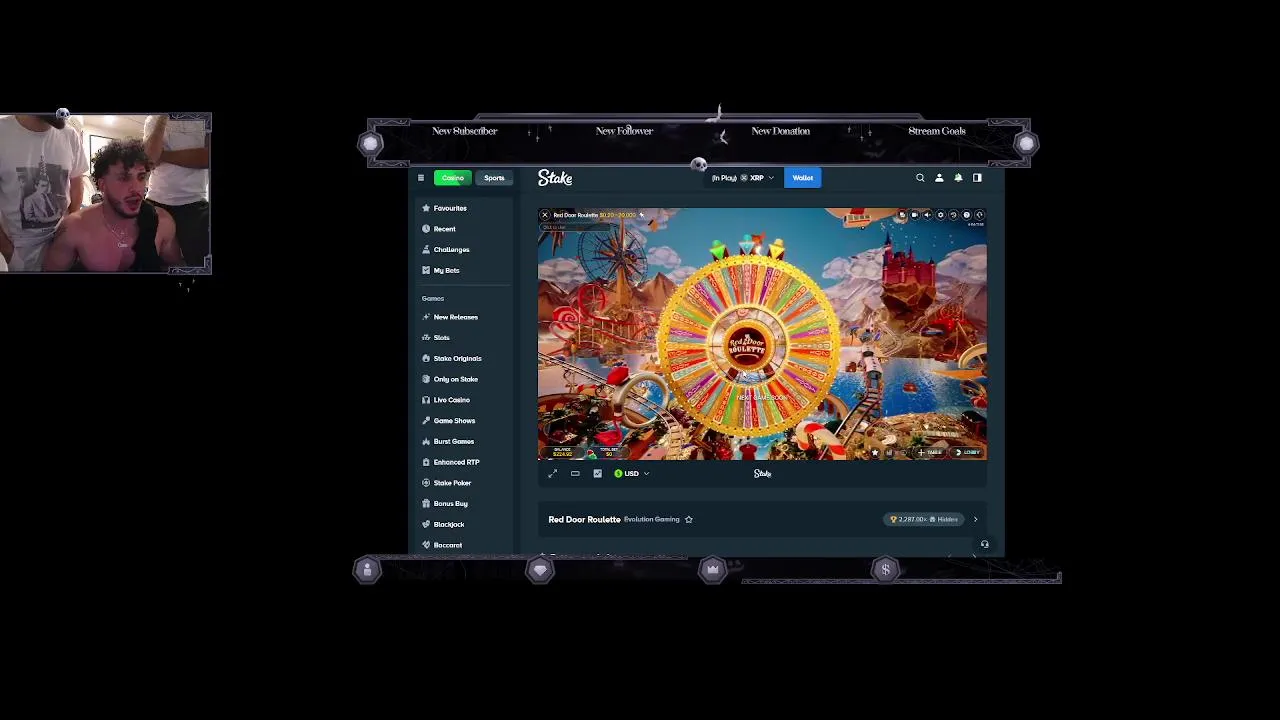Click the clock icon beside Recent

[x=426, y=229]
